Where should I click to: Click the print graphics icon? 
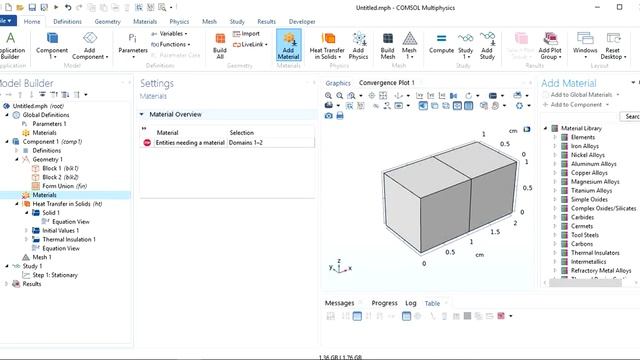coord(340,116)
